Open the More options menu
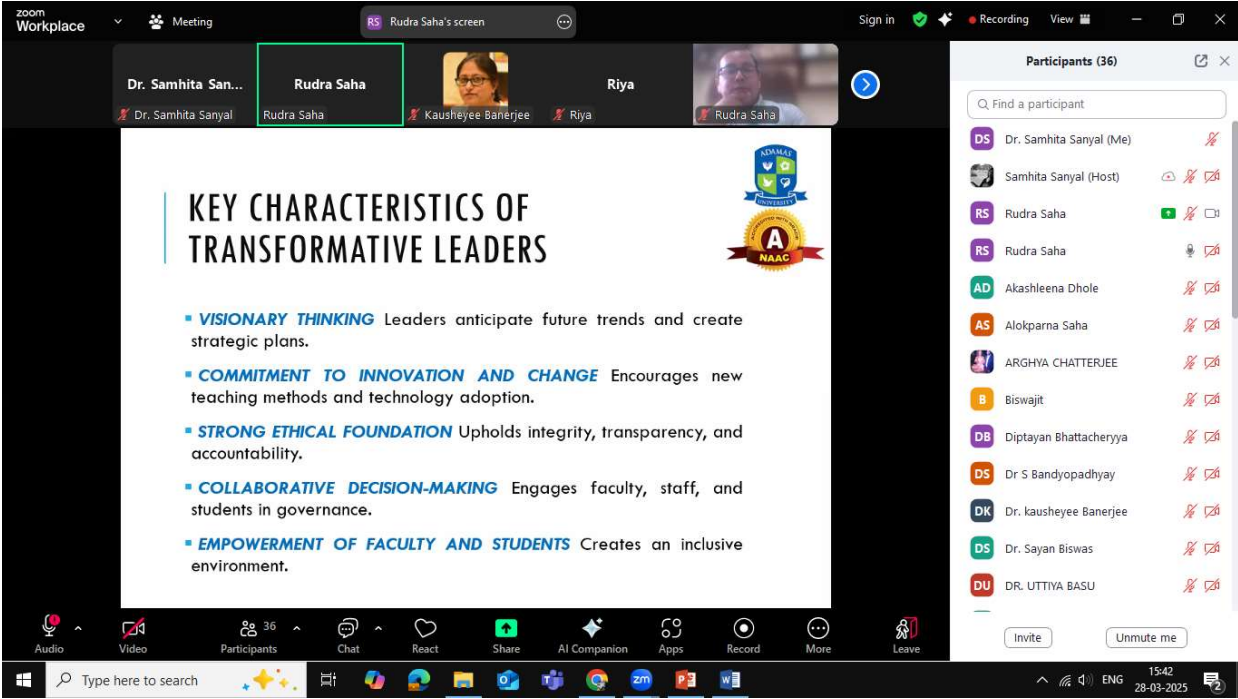 pyautogui.click(x=818, y=635)
